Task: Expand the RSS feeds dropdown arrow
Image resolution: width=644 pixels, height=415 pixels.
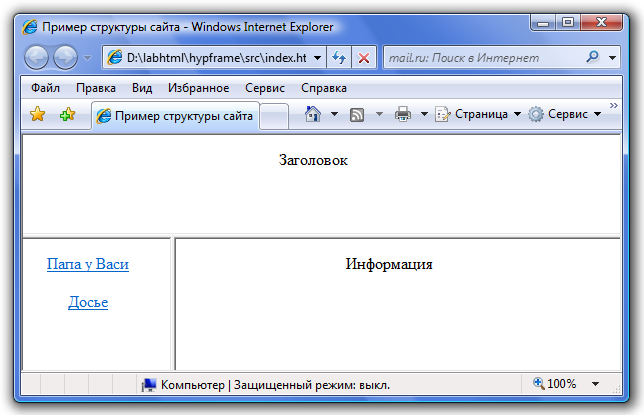Action: (x=380, y=114)
